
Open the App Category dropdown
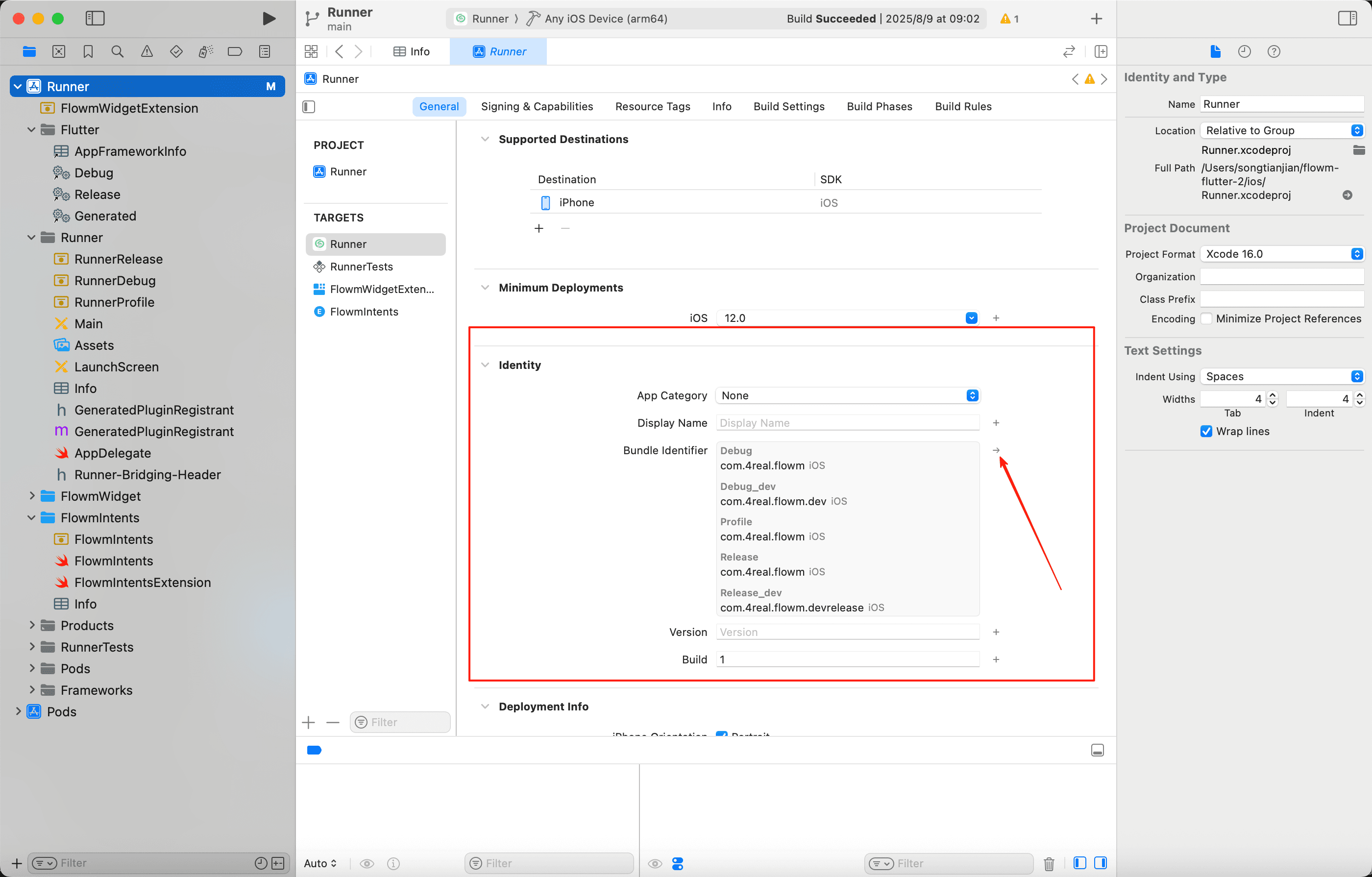coord(848,395)
